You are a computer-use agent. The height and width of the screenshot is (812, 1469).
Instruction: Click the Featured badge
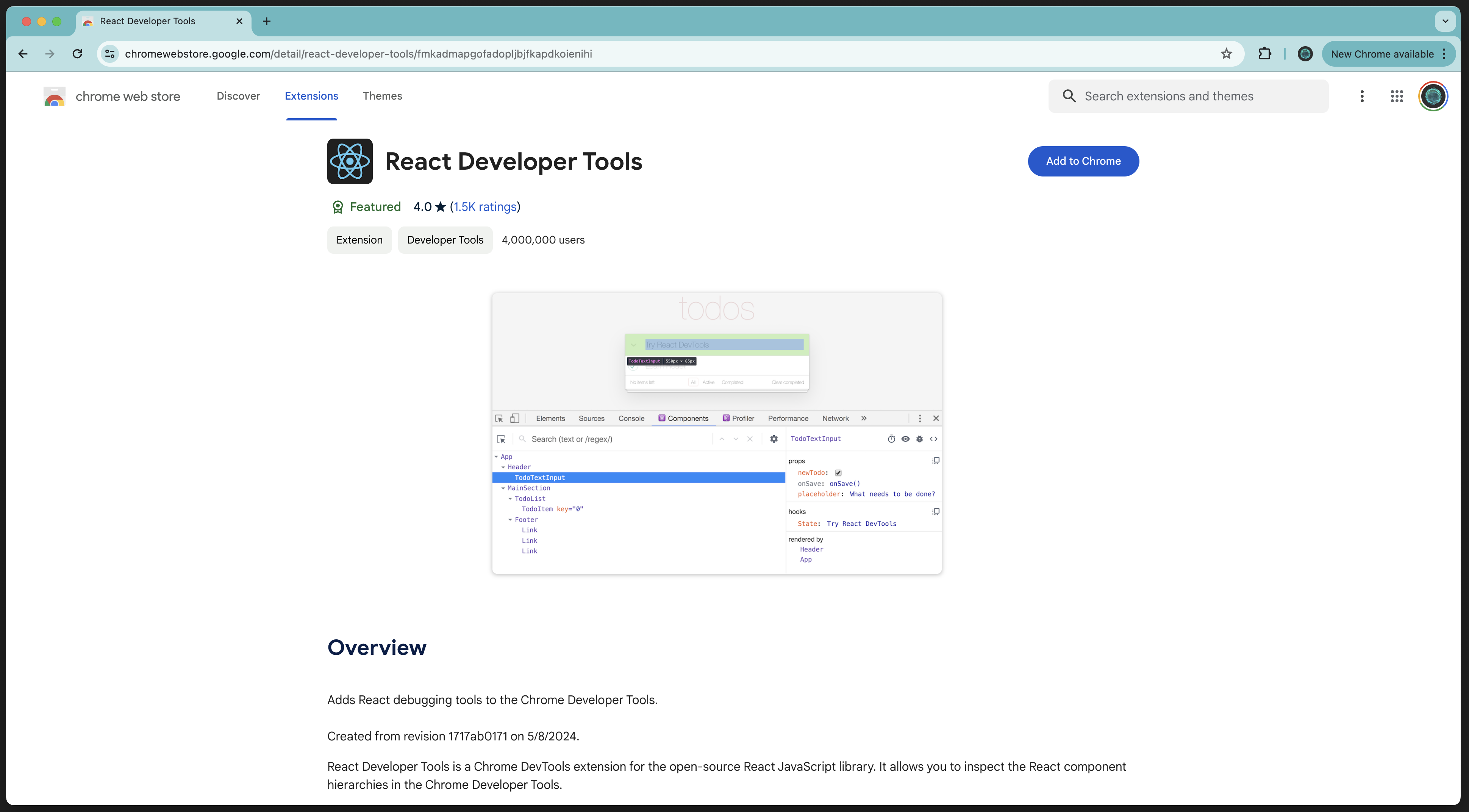tap(366, 207)
